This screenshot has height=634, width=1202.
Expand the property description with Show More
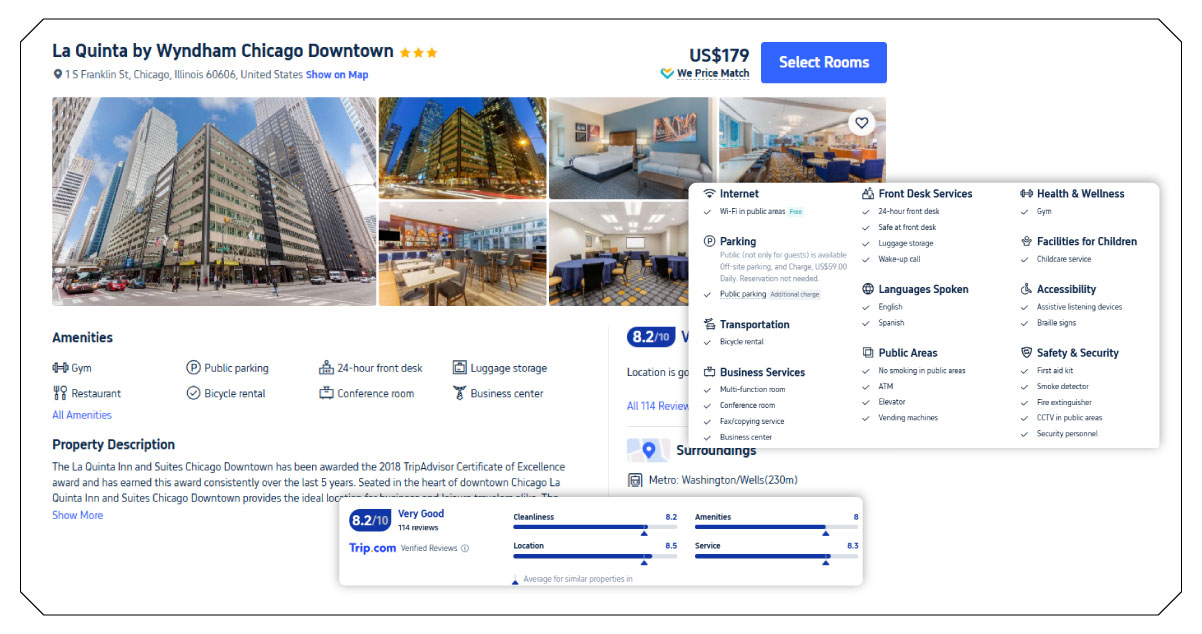tap(77, 514)
